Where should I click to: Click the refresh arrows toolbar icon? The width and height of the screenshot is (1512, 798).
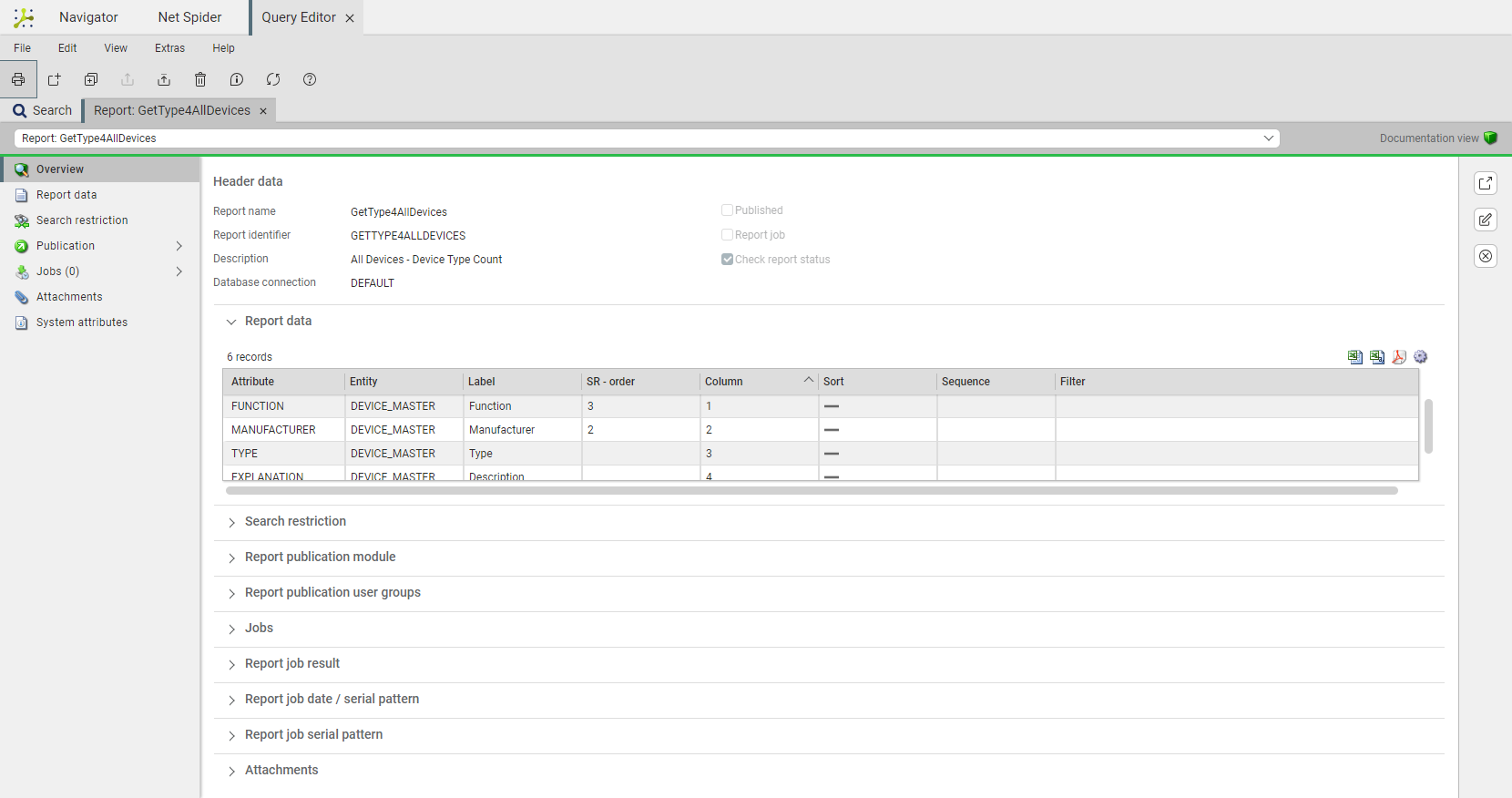(273, 80)
